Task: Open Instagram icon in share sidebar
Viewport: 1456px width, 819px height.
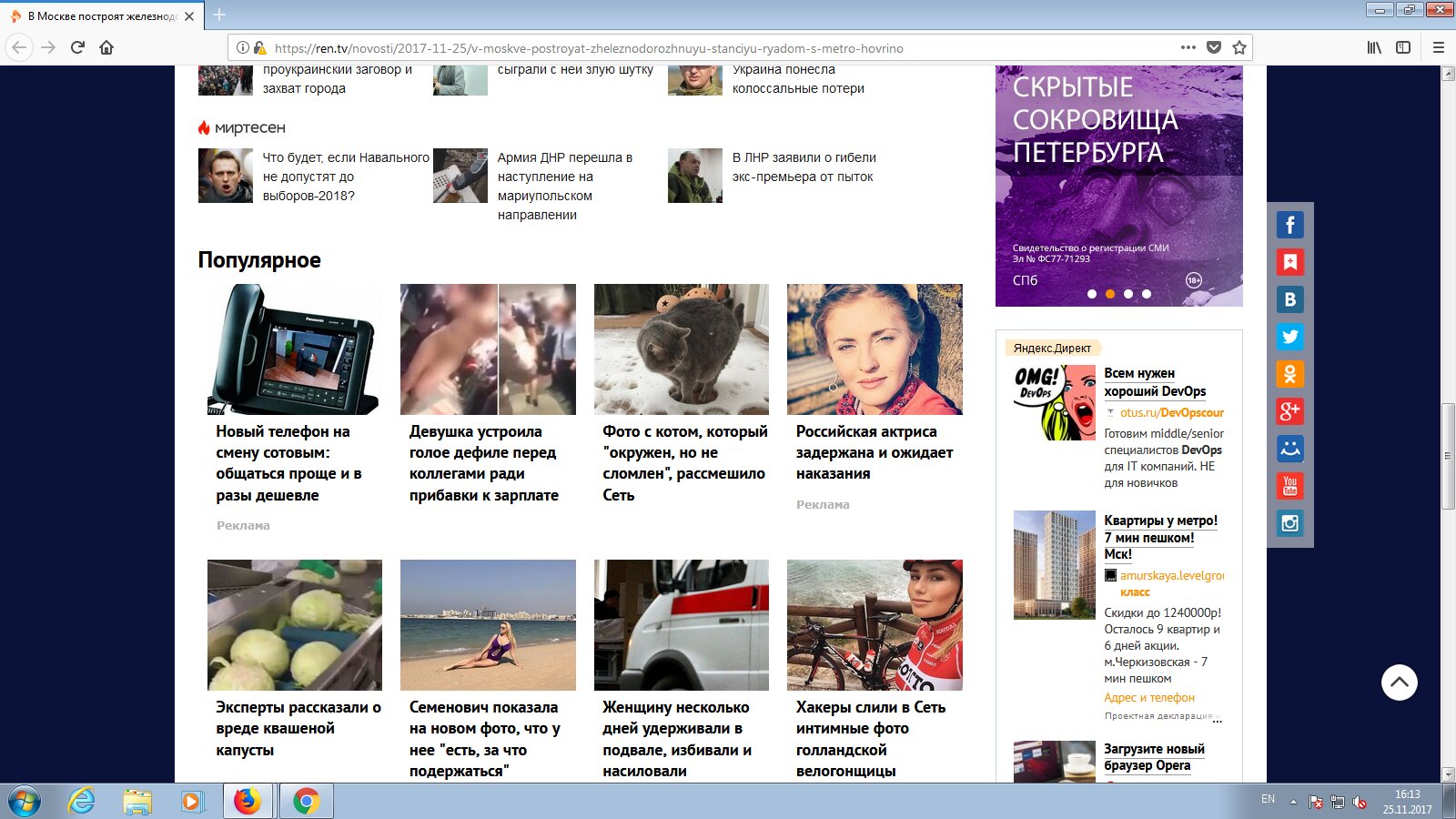Action: tap(1289, 523)
